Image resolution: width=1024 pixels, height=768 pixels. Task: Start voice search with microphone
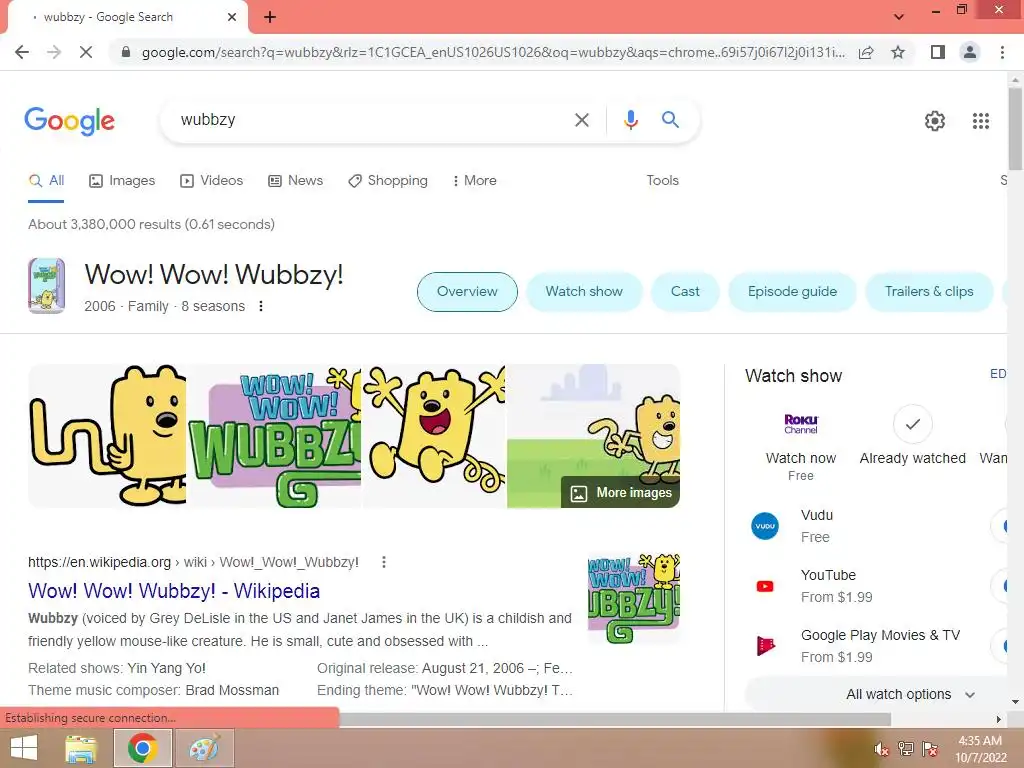[x=630, y=120]
